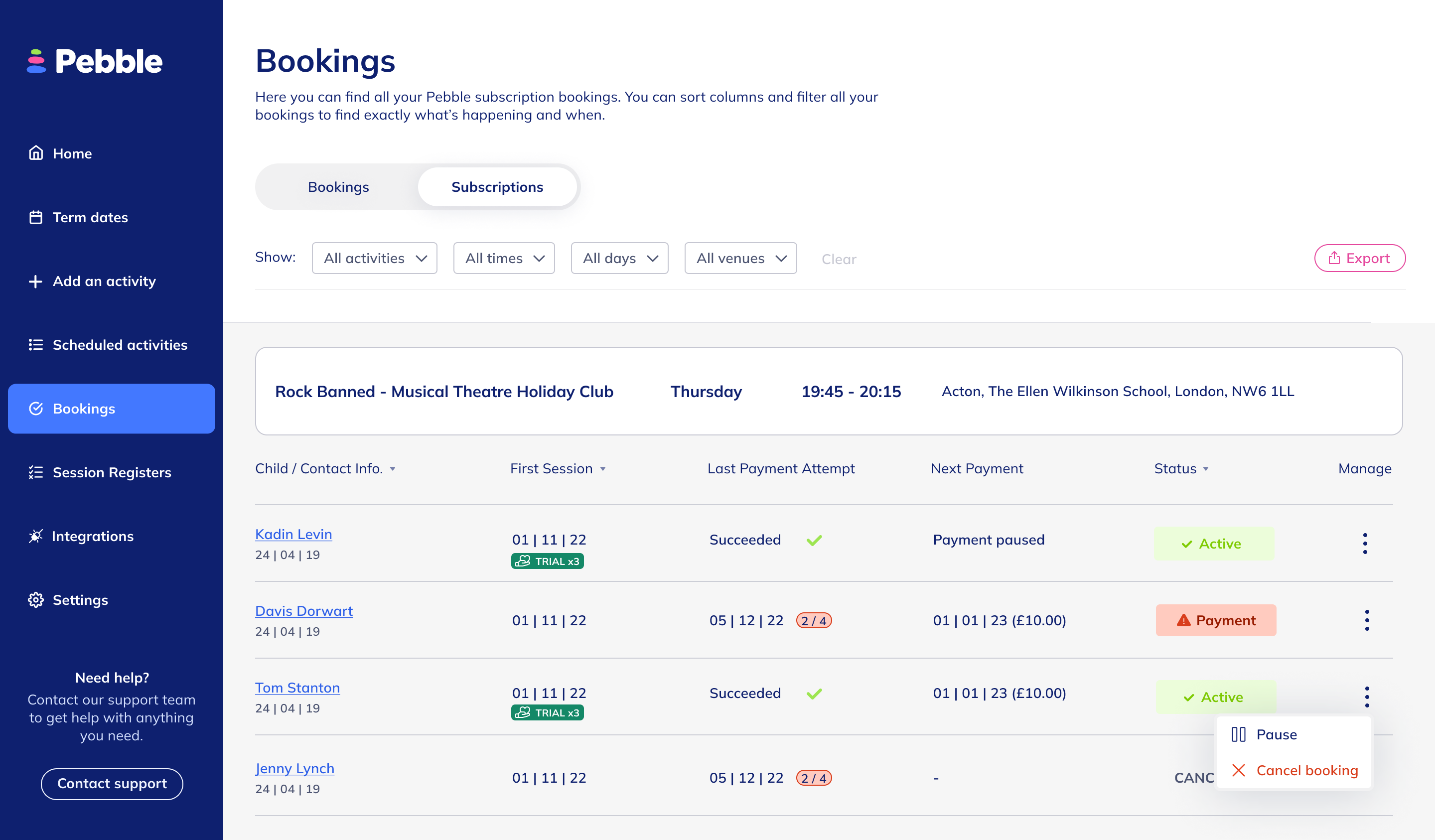Click the Add an activity plus icon
The height and width of the screenshot is (840, 1435).
pos(35,281)
